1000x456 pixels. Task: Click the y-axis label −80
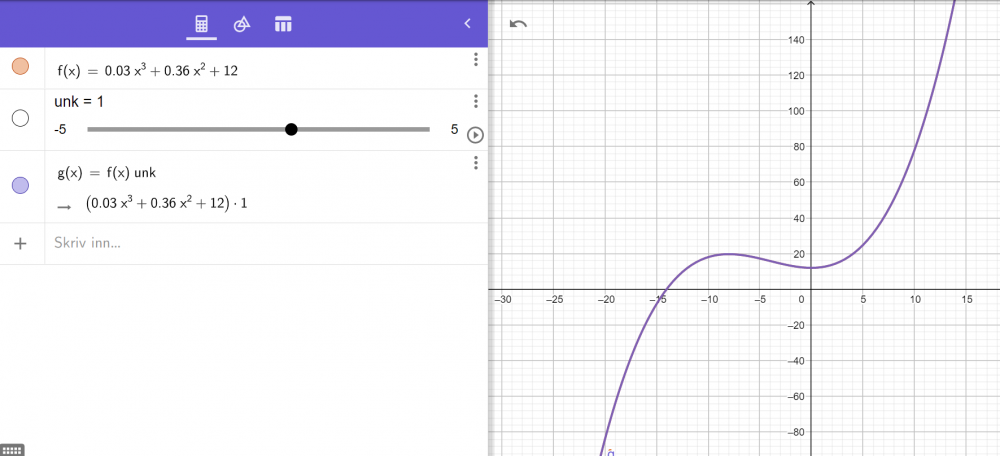click(x=795, y=432)
